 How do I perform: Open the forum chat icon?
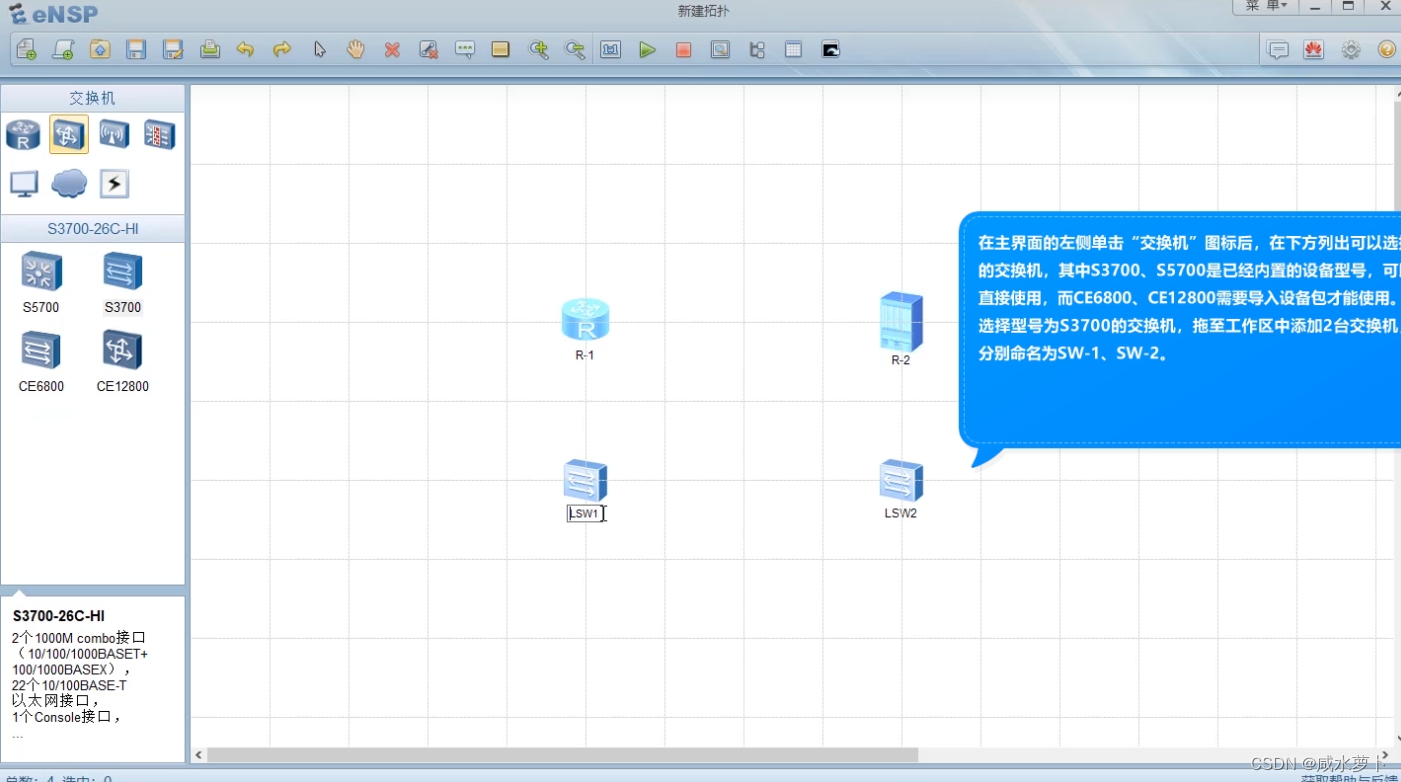(1278, 49)
